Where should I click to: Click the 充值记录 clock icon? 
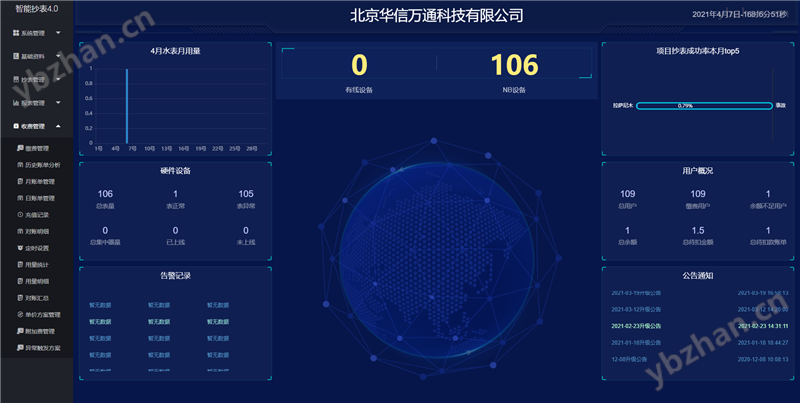point(20,215)
